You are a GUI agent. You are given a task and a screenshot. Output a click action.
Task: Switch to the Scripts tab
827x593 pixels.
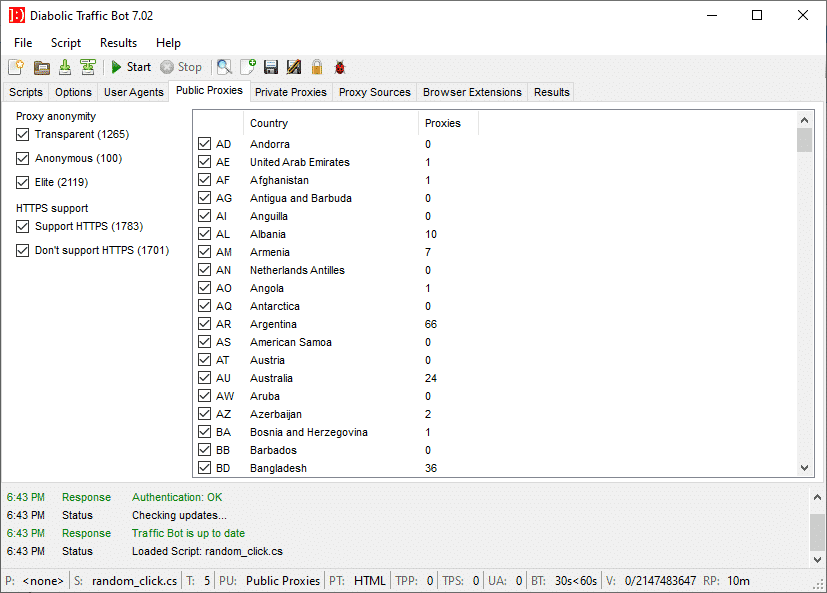(26, 92)
